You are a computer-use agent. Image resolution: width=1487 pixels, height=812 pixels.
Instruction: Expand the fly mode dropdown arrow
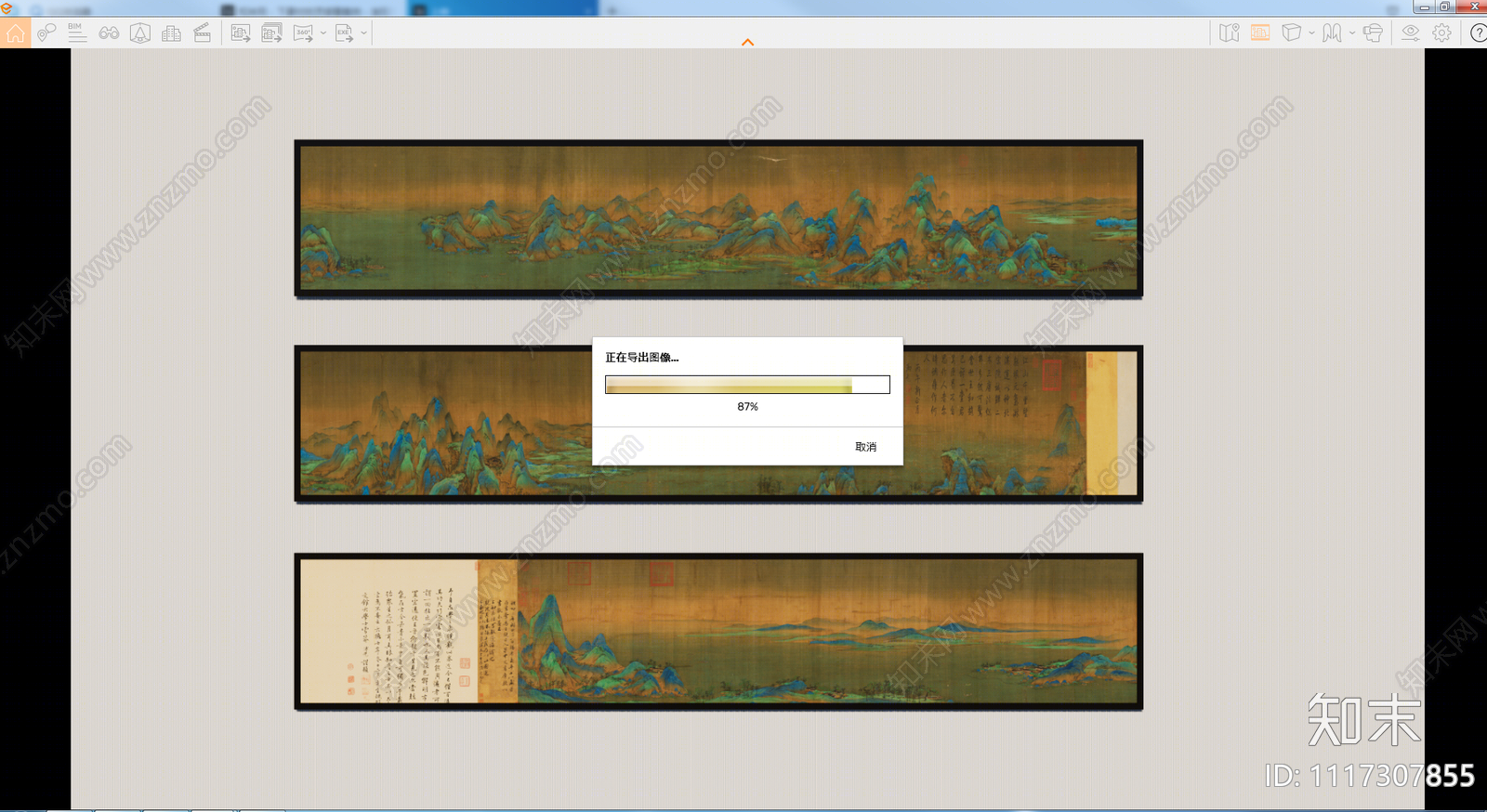pos(1352,33)
